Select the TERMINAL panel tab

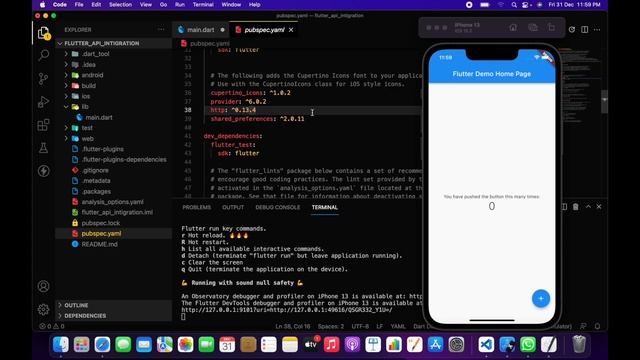coord(324,207)
